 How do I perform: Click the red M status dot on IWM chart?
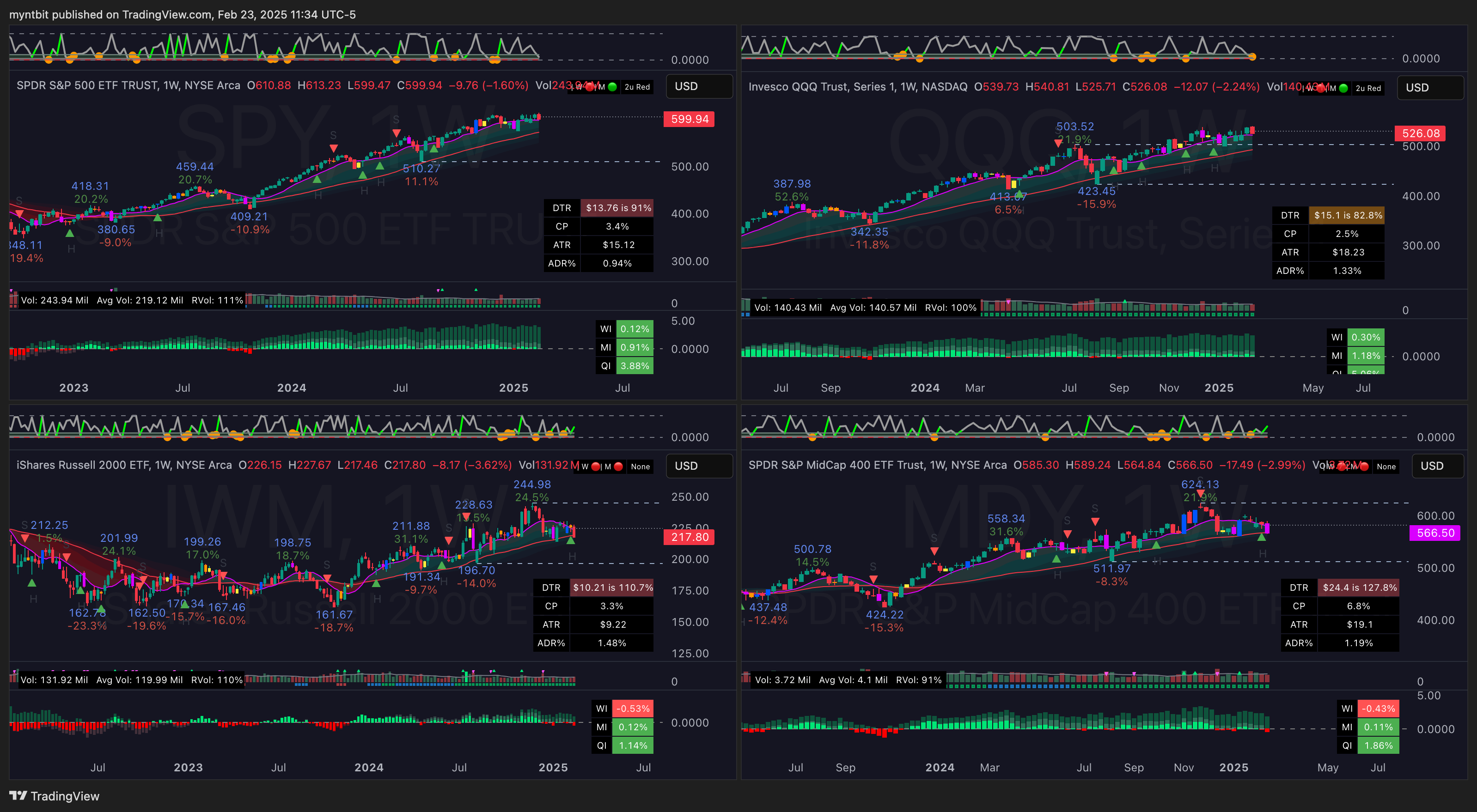[619, 467]
